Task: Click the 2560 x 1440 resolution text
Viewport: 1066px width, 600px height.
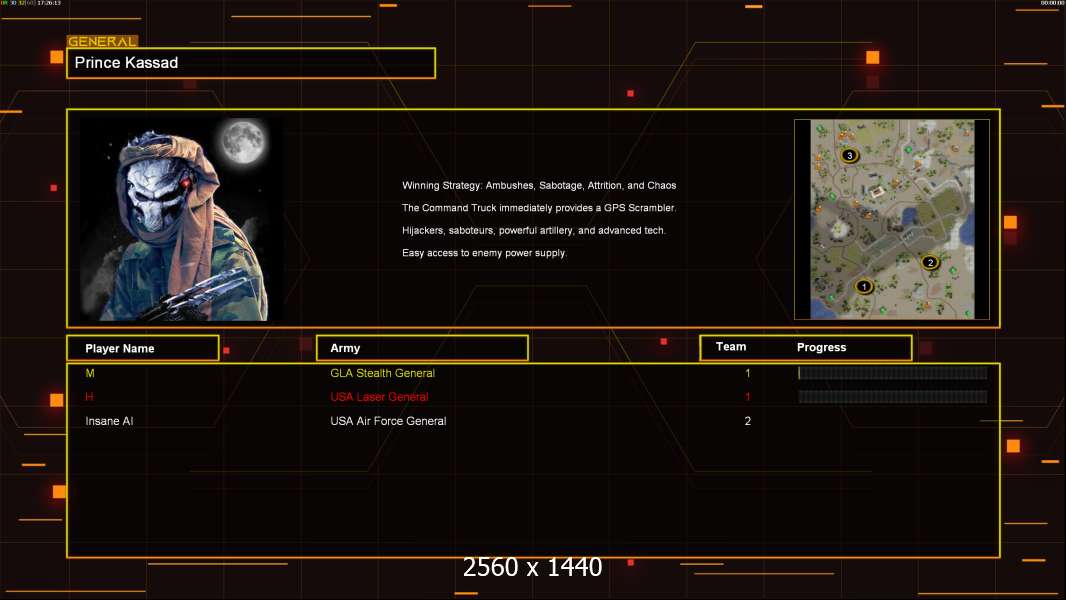Action: tap(532, 567)
